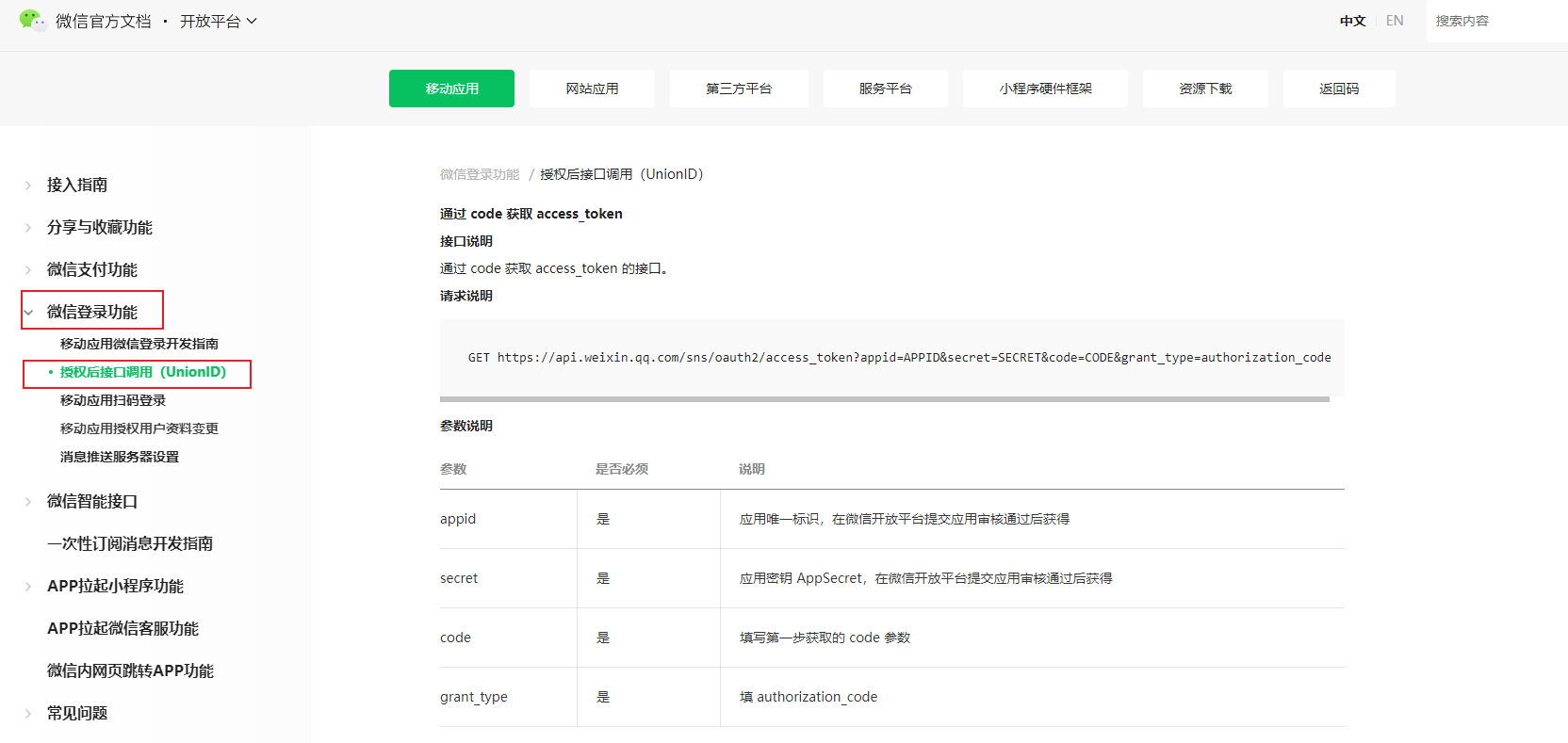The height and width of the screenshot is (743, 1568).
Task: Switch language to 中文
Action: (x=1352, y=21)
